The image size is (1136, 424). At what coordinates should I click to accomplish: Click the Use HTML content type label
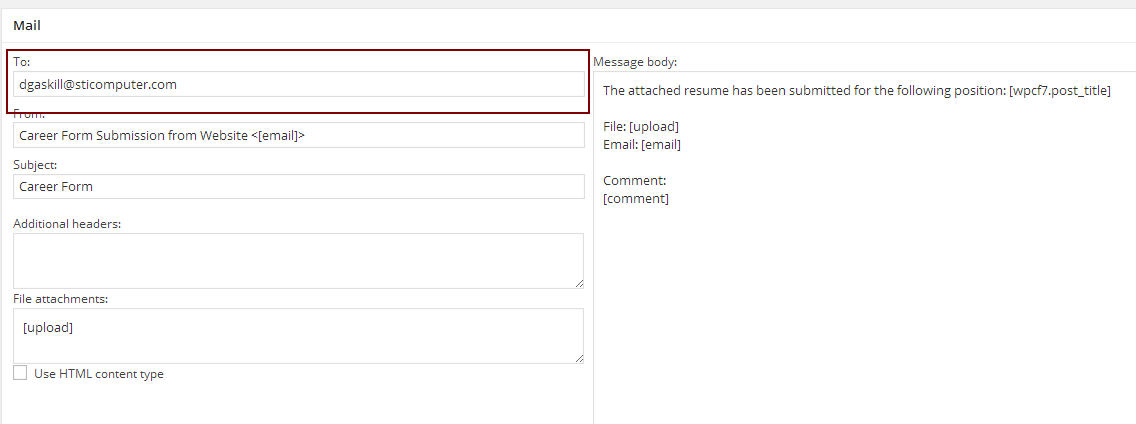pyautogui.click(x=98, y=374)
